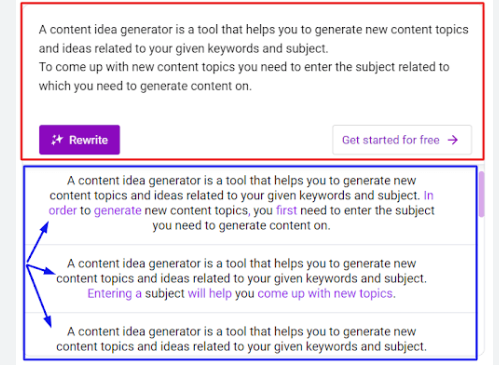
Task: Click the highlighted word 'first'
Action: pyautogui.click(x=286, y=210)
